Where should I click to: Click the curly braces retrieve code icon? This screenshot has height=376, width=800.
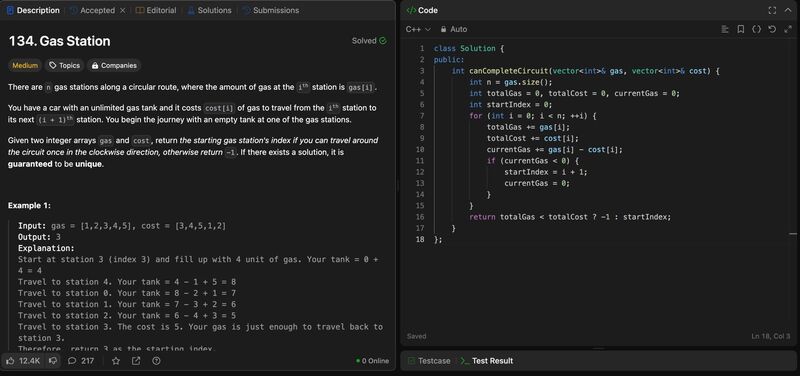[757, 30]
